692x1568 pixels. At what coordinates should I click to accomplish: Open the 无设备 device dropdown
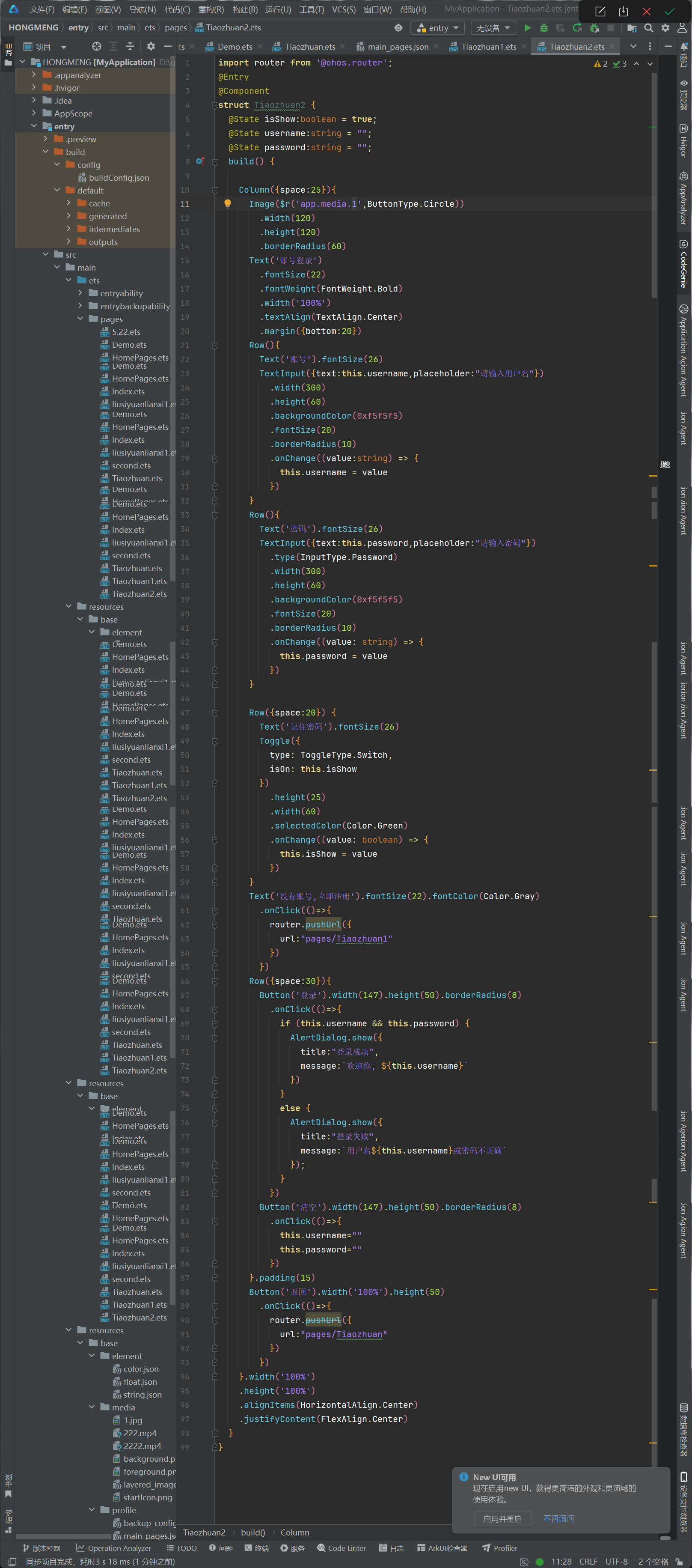coord(493,28)
